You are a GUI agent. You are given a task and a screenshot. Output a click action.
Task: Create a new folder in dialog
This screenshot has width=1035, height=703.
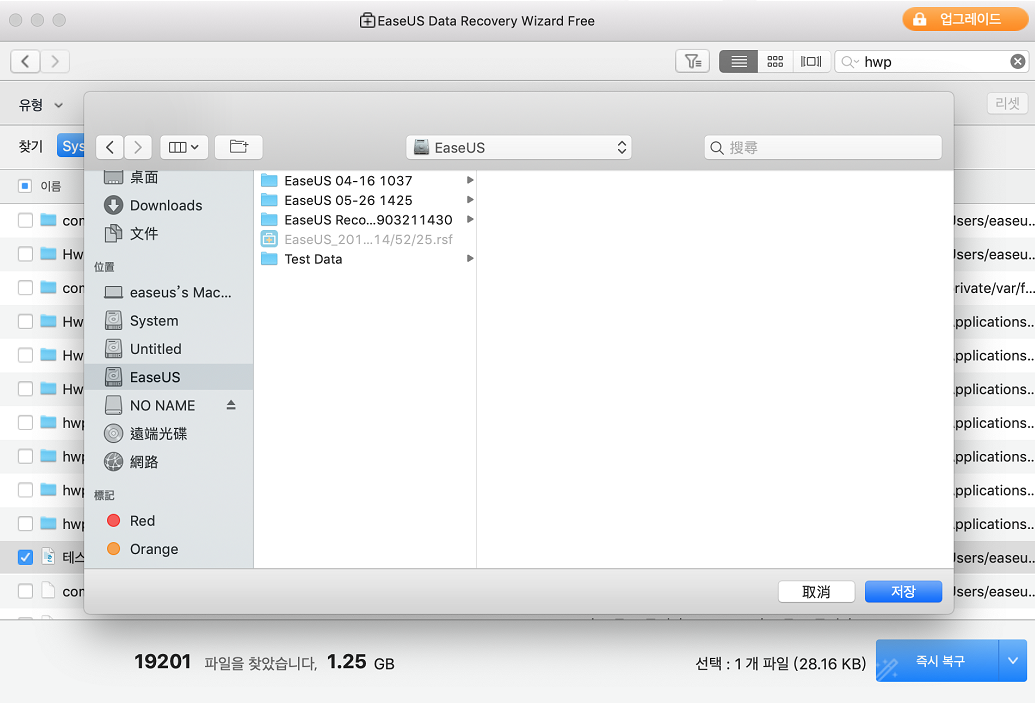pos(238,147)
